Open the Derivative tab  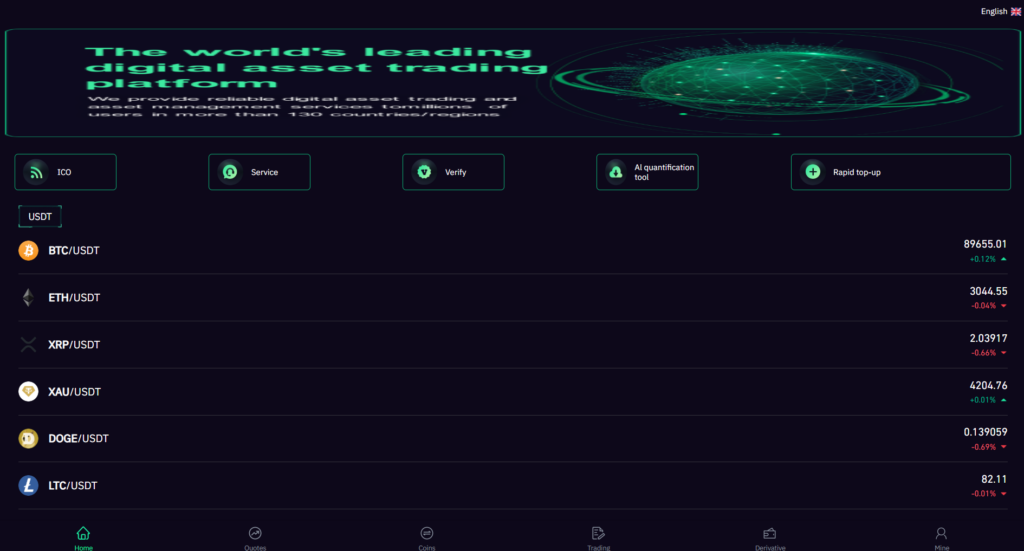tap(770, 539)
